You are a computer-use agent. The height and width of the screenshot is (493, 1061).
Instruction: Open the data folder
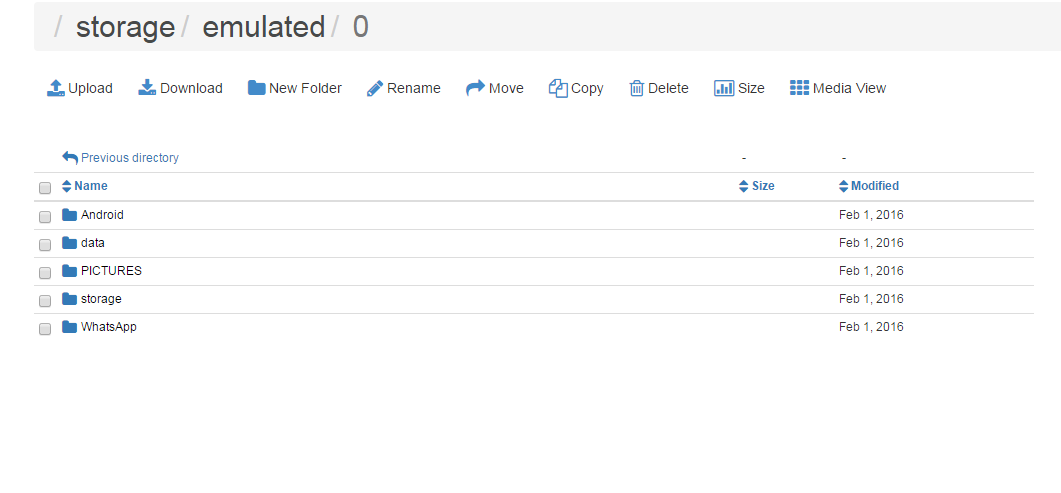click(93, 243)
